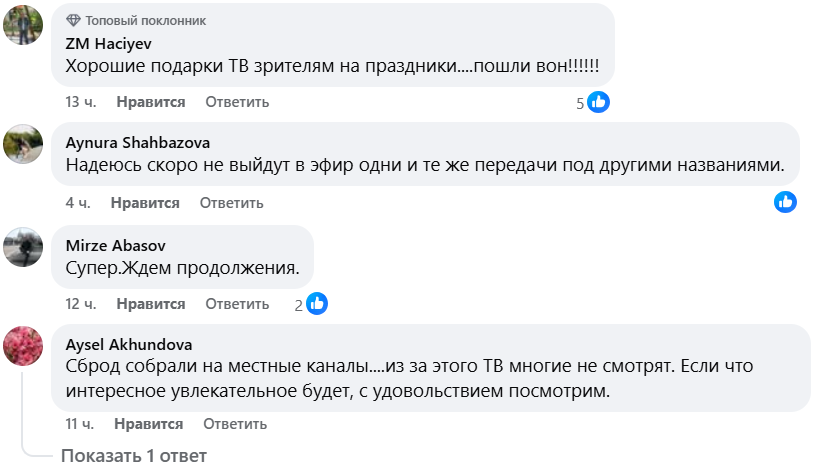This screenshot has height=473, width=840.
Task: Open ZM Haciyev's profile picture
Action: (24, 25)
